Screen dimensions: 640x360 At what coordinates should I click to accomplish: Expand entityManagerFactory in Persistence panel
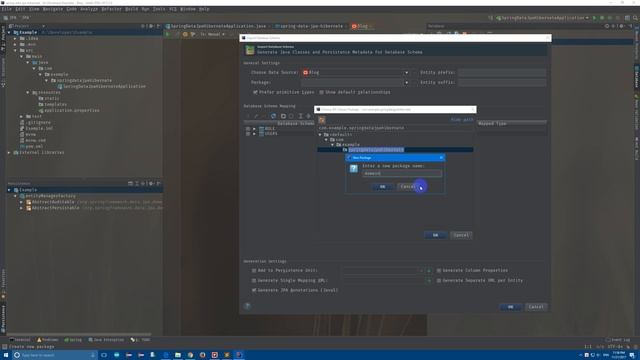[x=16, y=196]
